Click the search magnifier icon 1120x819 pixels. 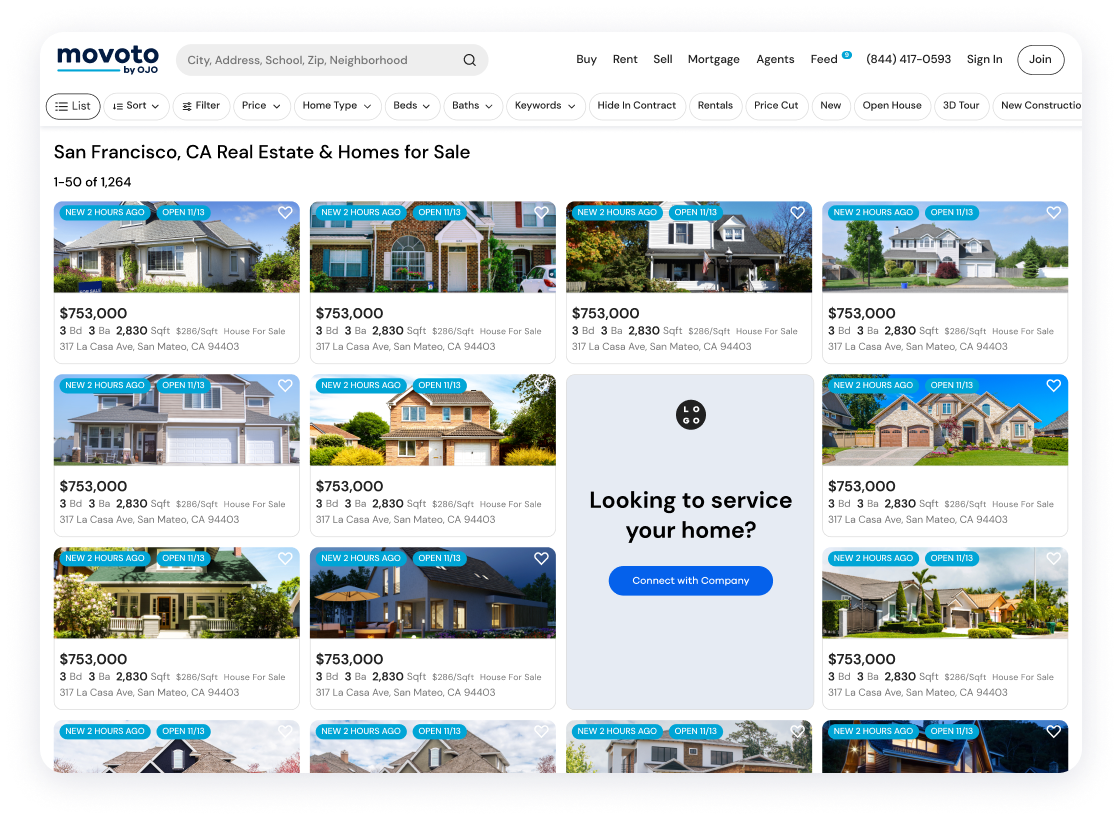tap(469, 60)
